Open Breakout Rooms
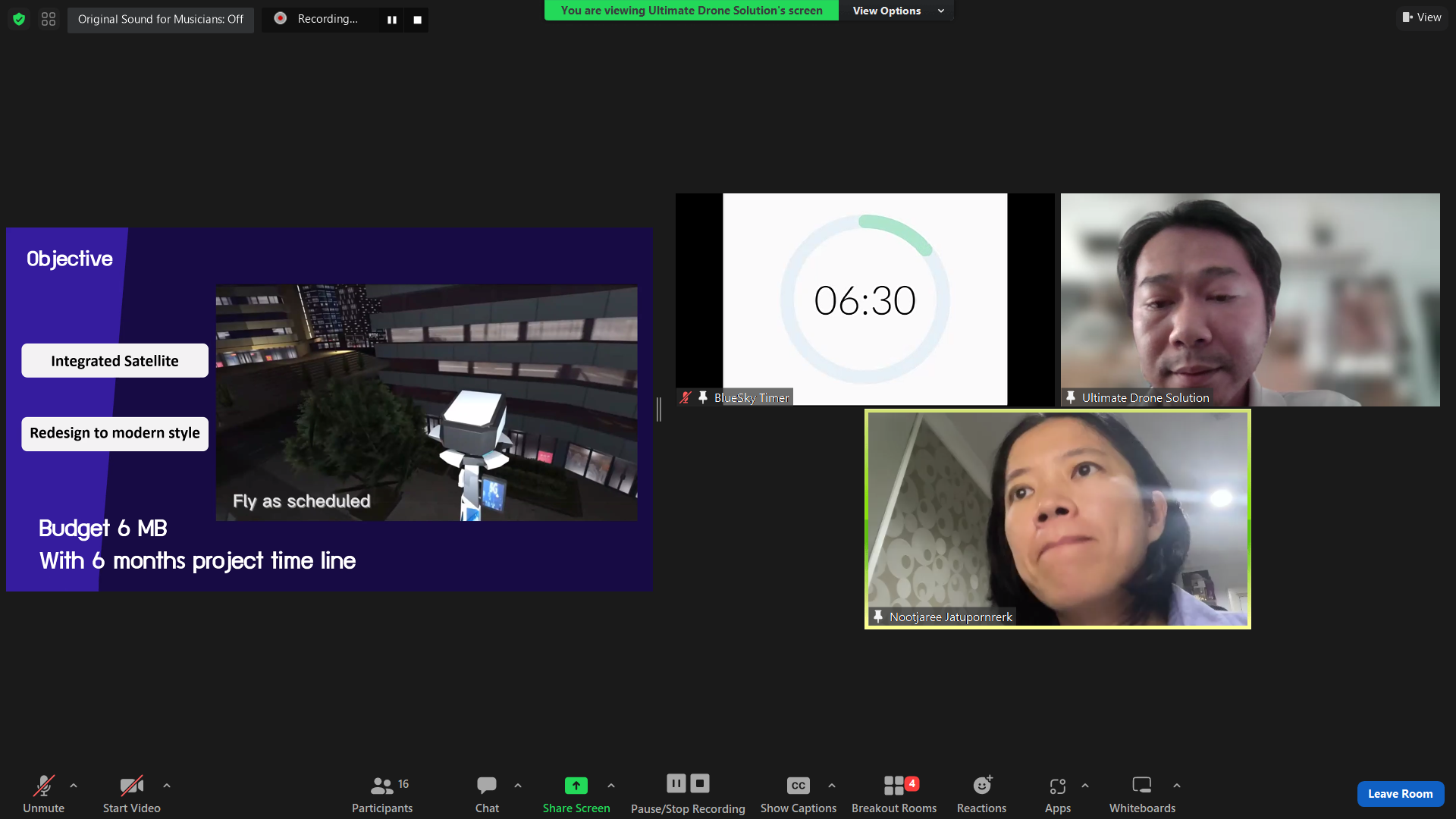Viewport: 1456px width, 819px height. pos(894,793)
